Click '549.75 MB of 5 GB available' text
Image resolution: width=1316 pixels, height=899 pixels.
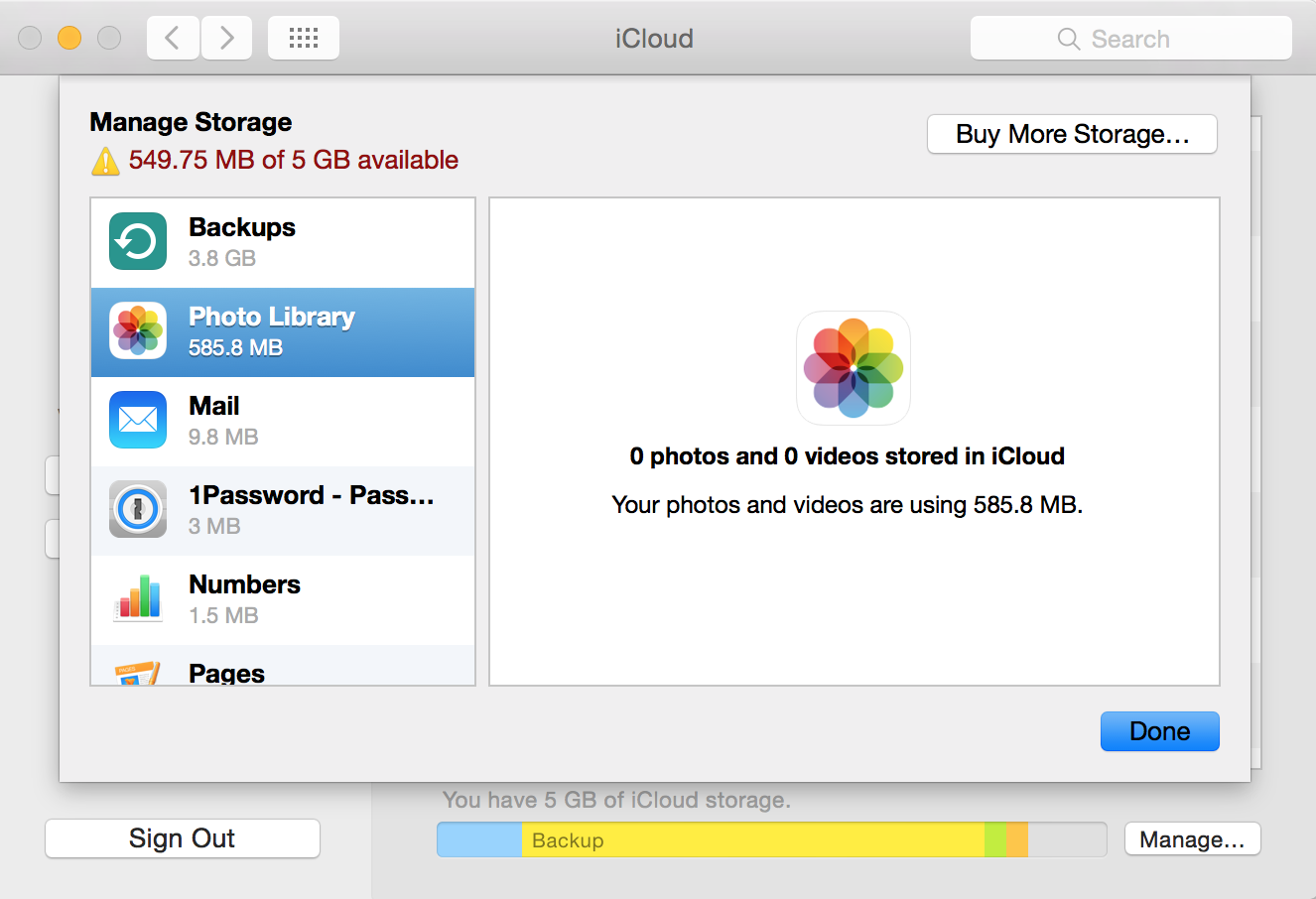[294, 160]
